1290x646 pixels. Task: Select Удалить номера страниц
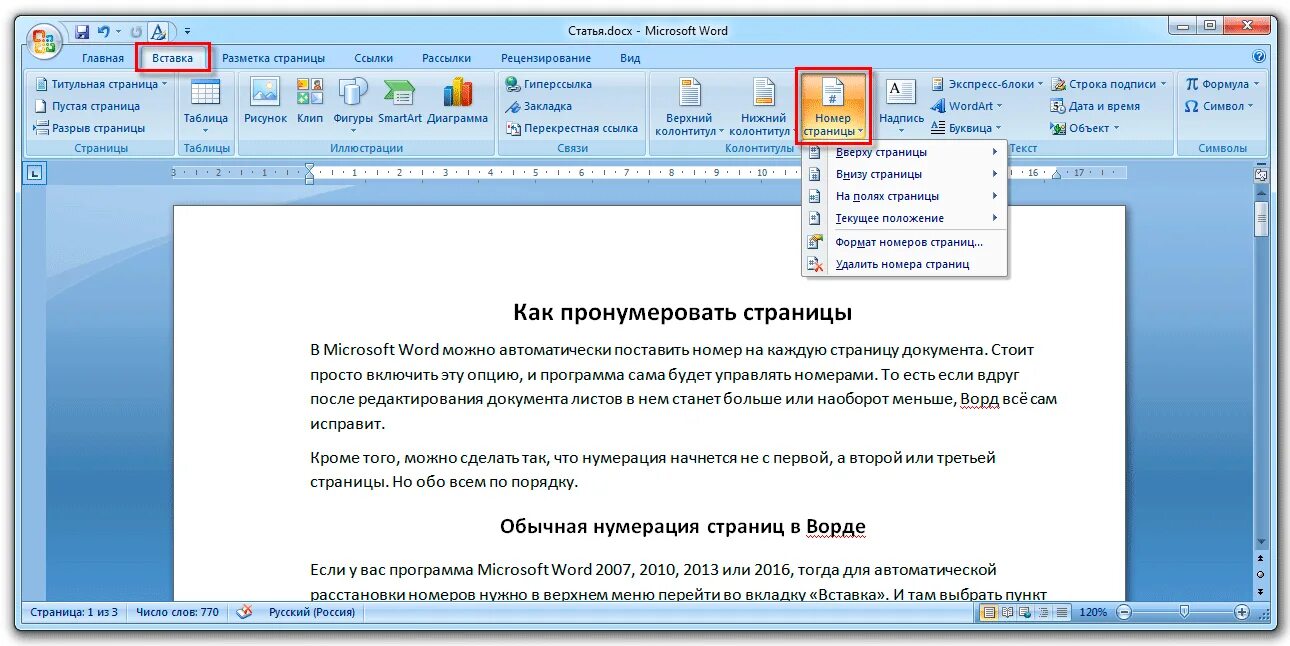[x=904, y=265]
